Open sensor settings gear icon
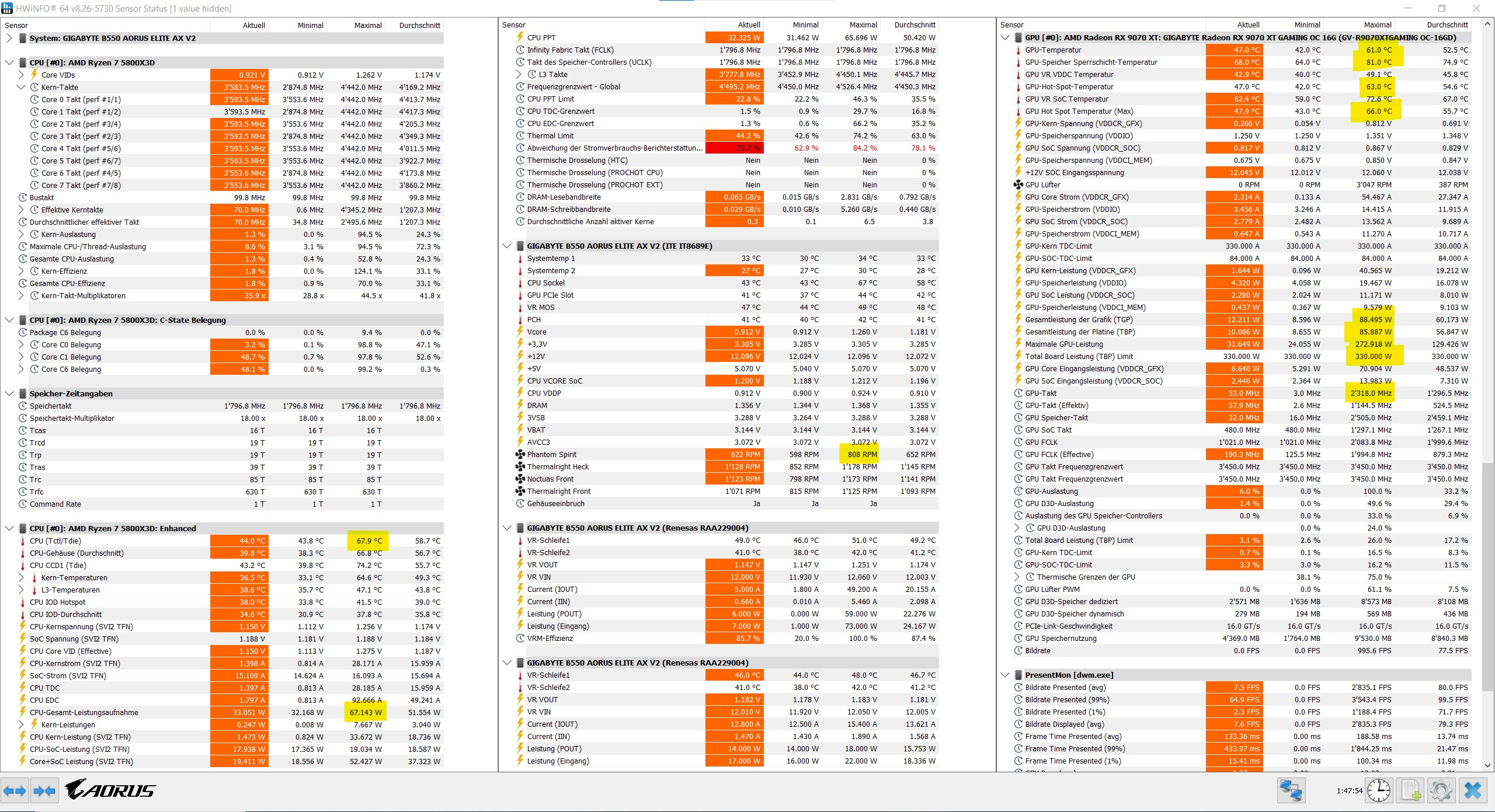Image resolution: width=1495 pixels, height=812 pixels. pyautogui.click(x=1441, y=791)
